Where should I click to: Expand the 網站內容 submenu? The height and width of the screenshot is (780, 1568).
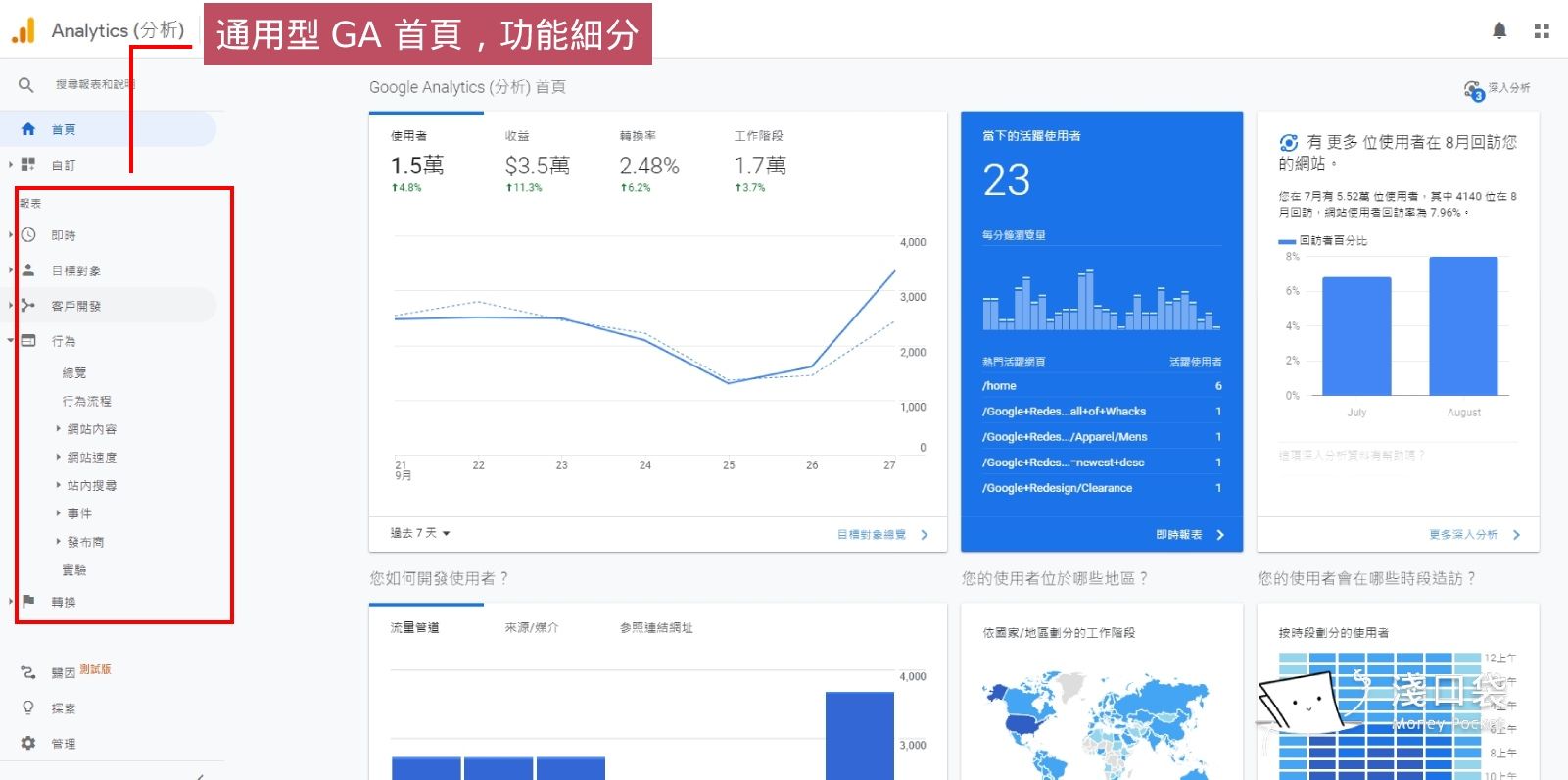click(x=59, y=428)
